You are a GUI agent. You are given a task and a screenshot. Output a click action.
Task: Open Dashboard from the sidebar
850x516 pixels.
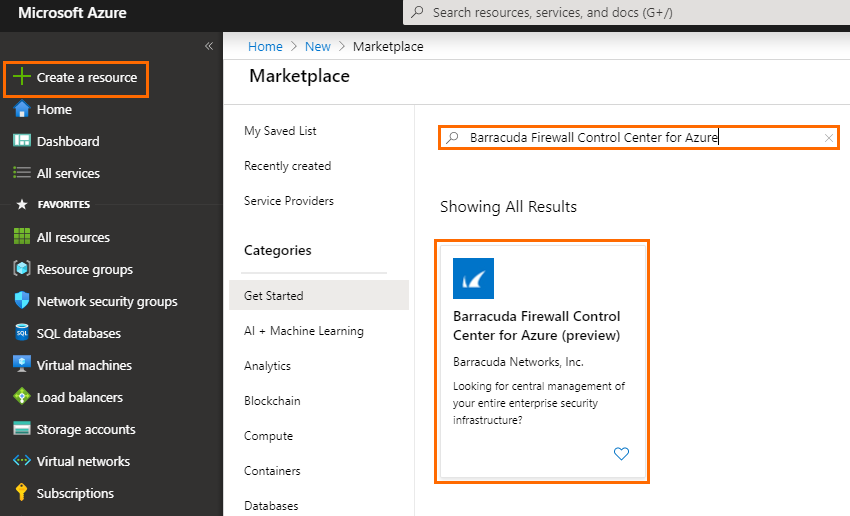[x=68, y=141]
